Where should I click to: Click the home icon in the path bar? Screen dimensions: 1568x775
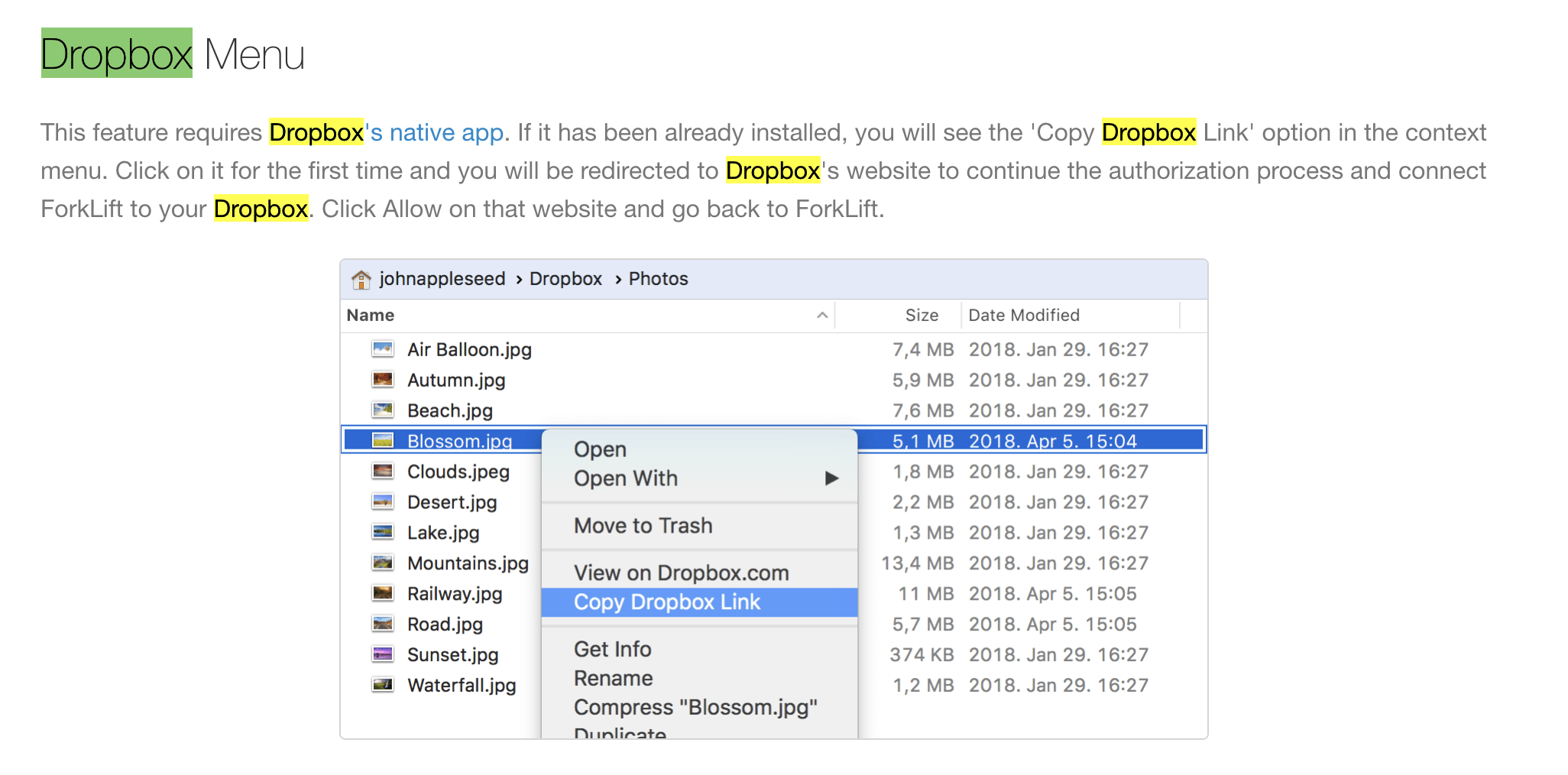pyautogui.click(x=361, y=280)
